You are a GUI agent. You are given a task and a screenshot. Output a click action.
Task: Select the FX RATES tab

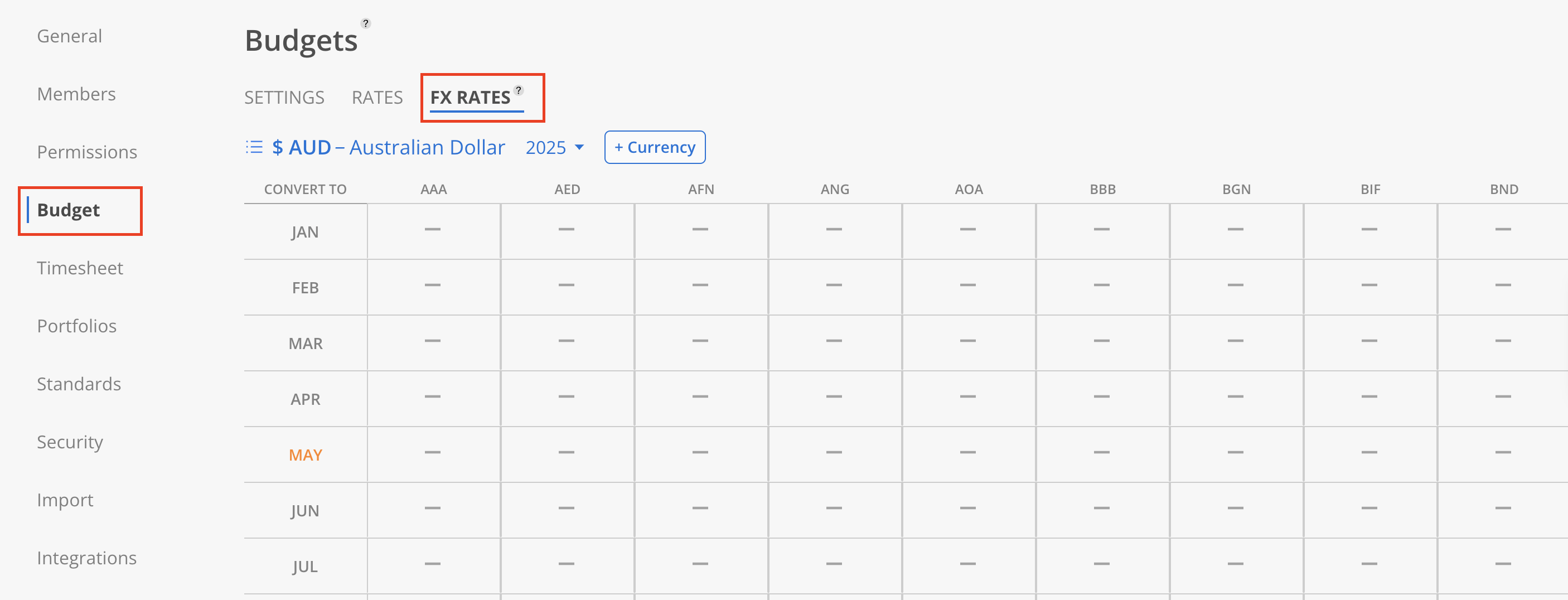tap(470, 98)
